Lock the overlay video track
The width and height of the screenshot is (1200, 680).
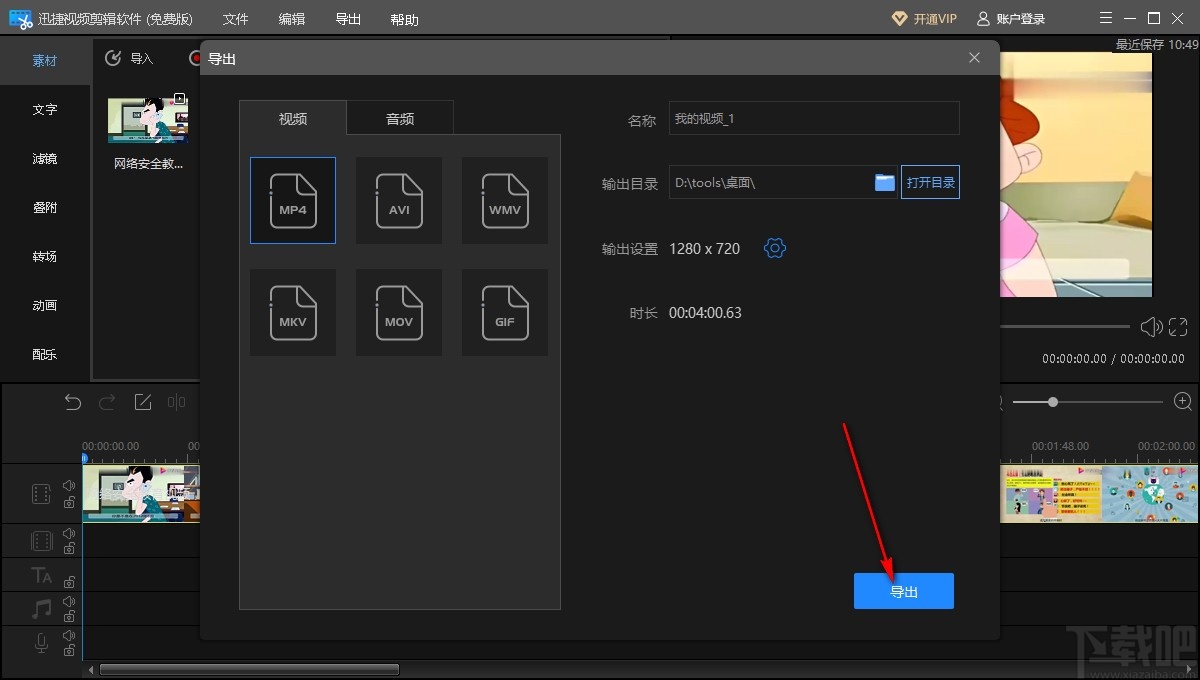(x=69, y=549)
